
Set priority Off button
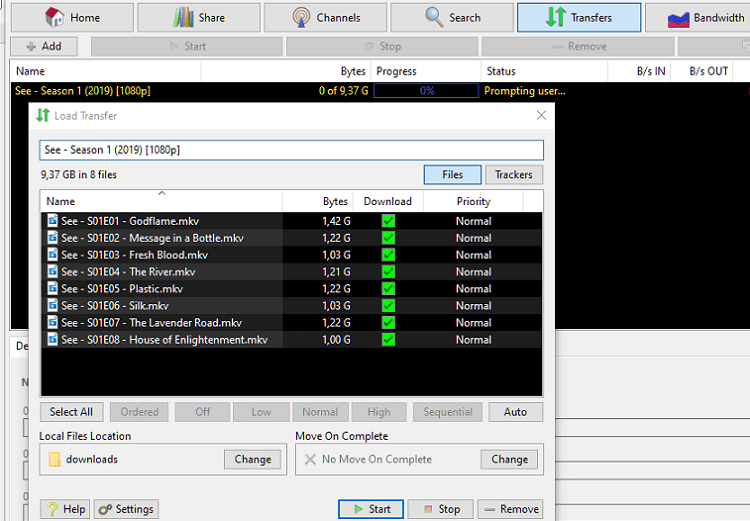[202, 412]
